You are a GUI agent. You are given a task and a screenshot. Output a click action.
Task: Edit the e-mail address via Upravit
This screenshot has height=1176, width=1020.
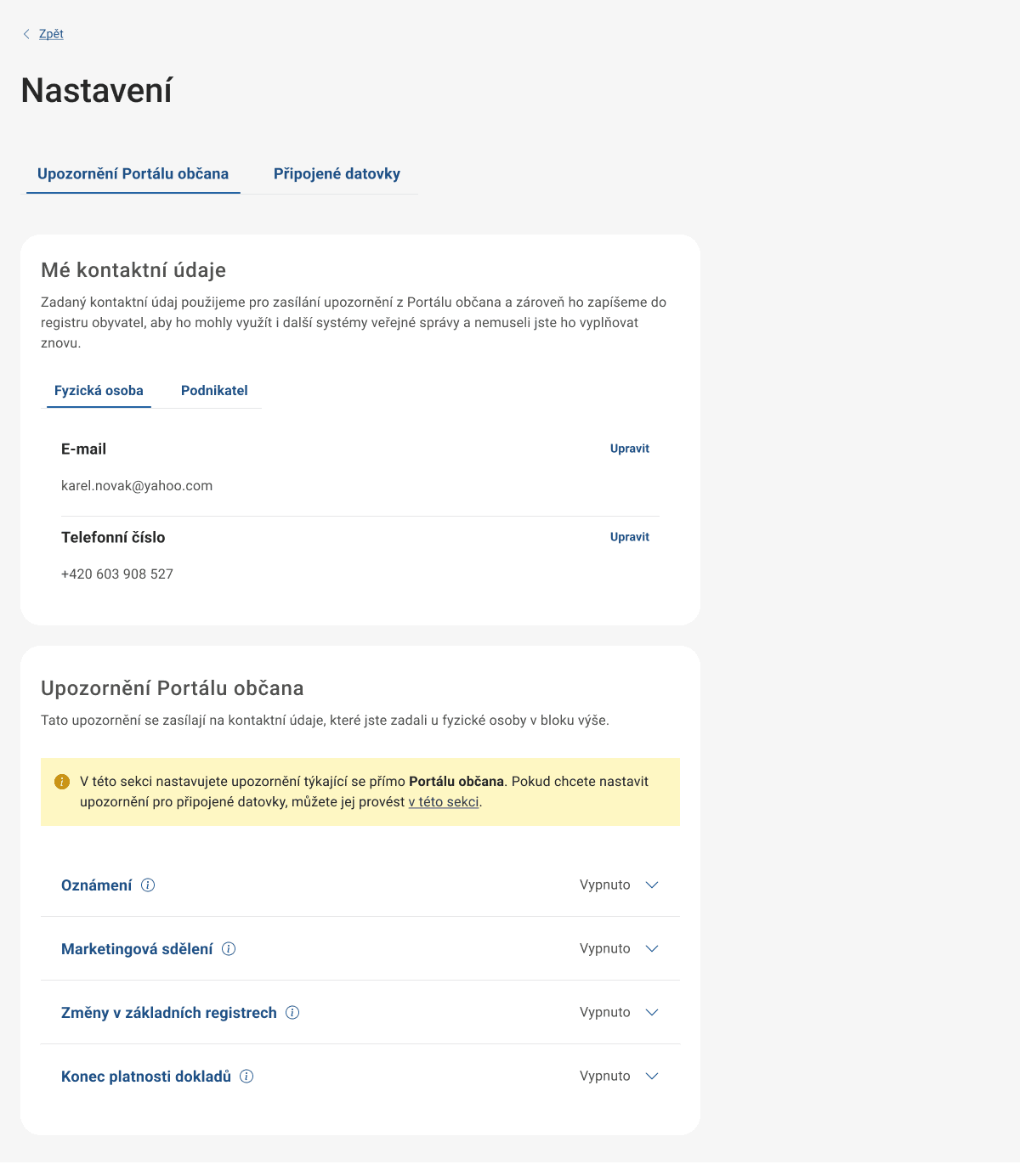coord(629,448)
